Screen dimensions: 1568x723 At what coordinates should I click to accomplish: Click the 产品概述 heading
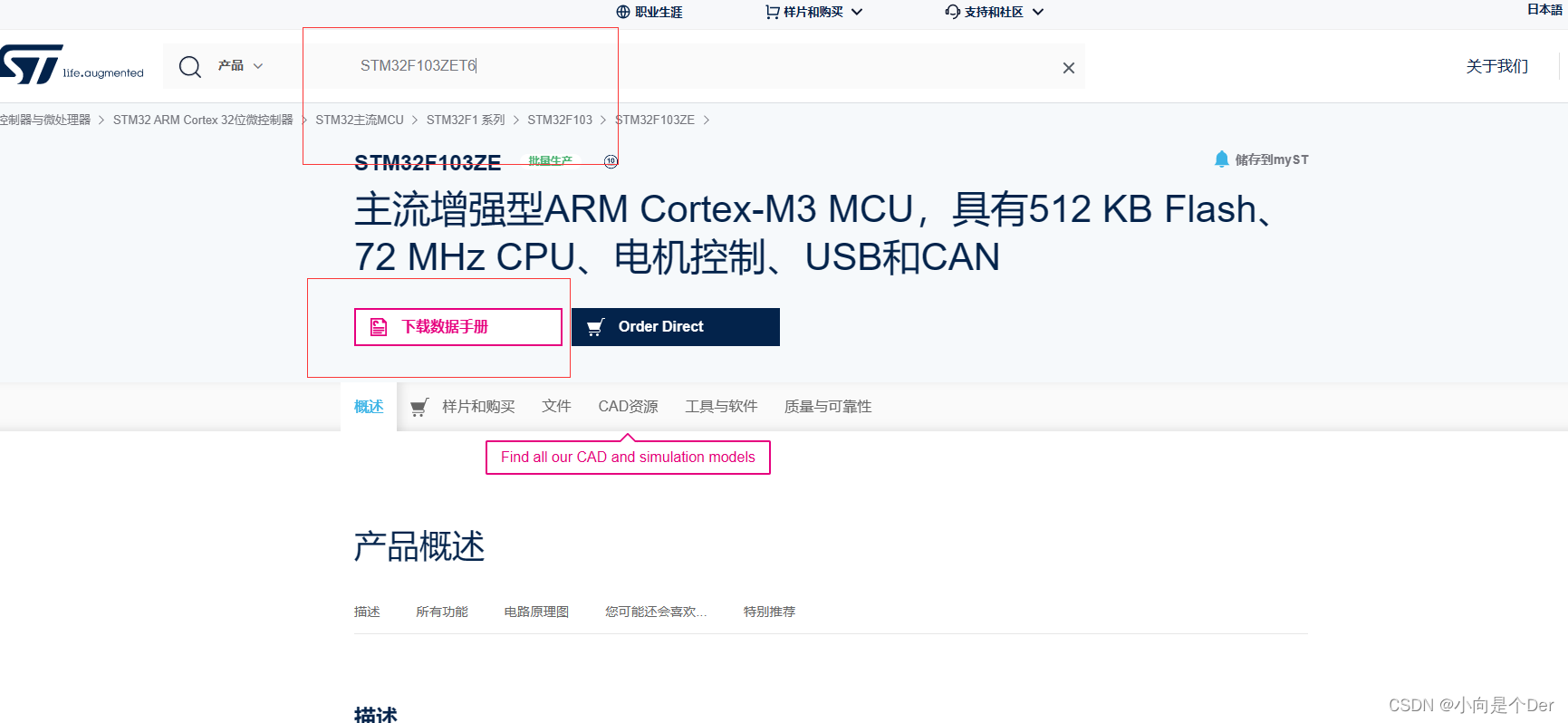(419, 546)
